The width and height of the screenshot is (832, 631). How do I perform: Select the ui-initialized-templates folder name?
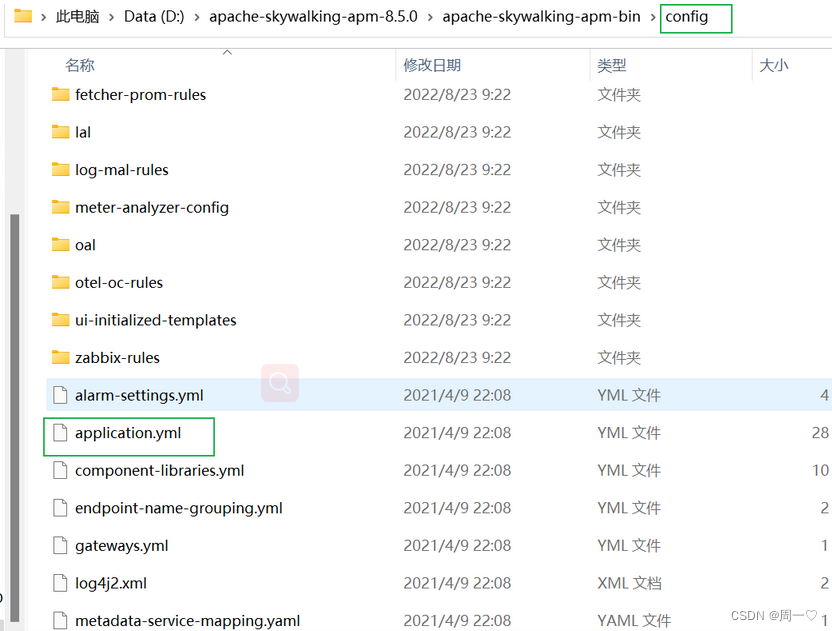tap(155, 321)
